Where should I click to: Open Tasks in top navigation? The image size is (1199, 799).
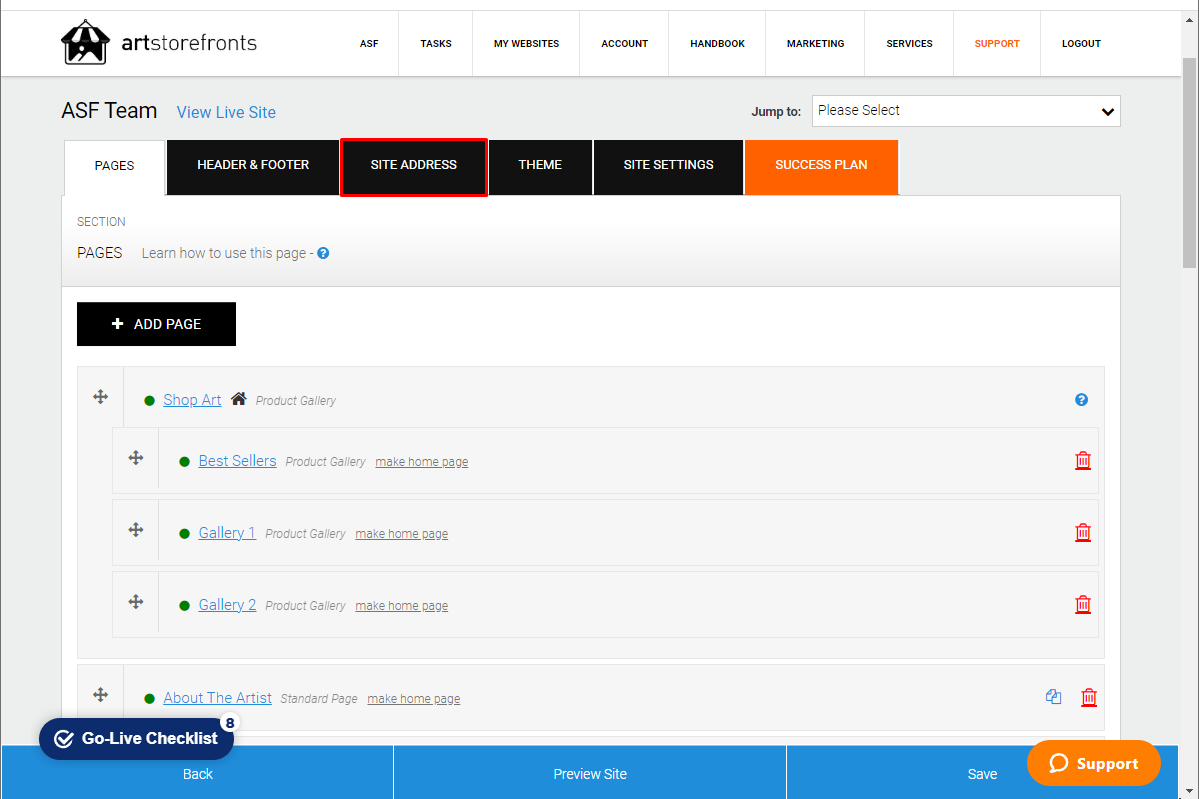[x=436, y=44]
